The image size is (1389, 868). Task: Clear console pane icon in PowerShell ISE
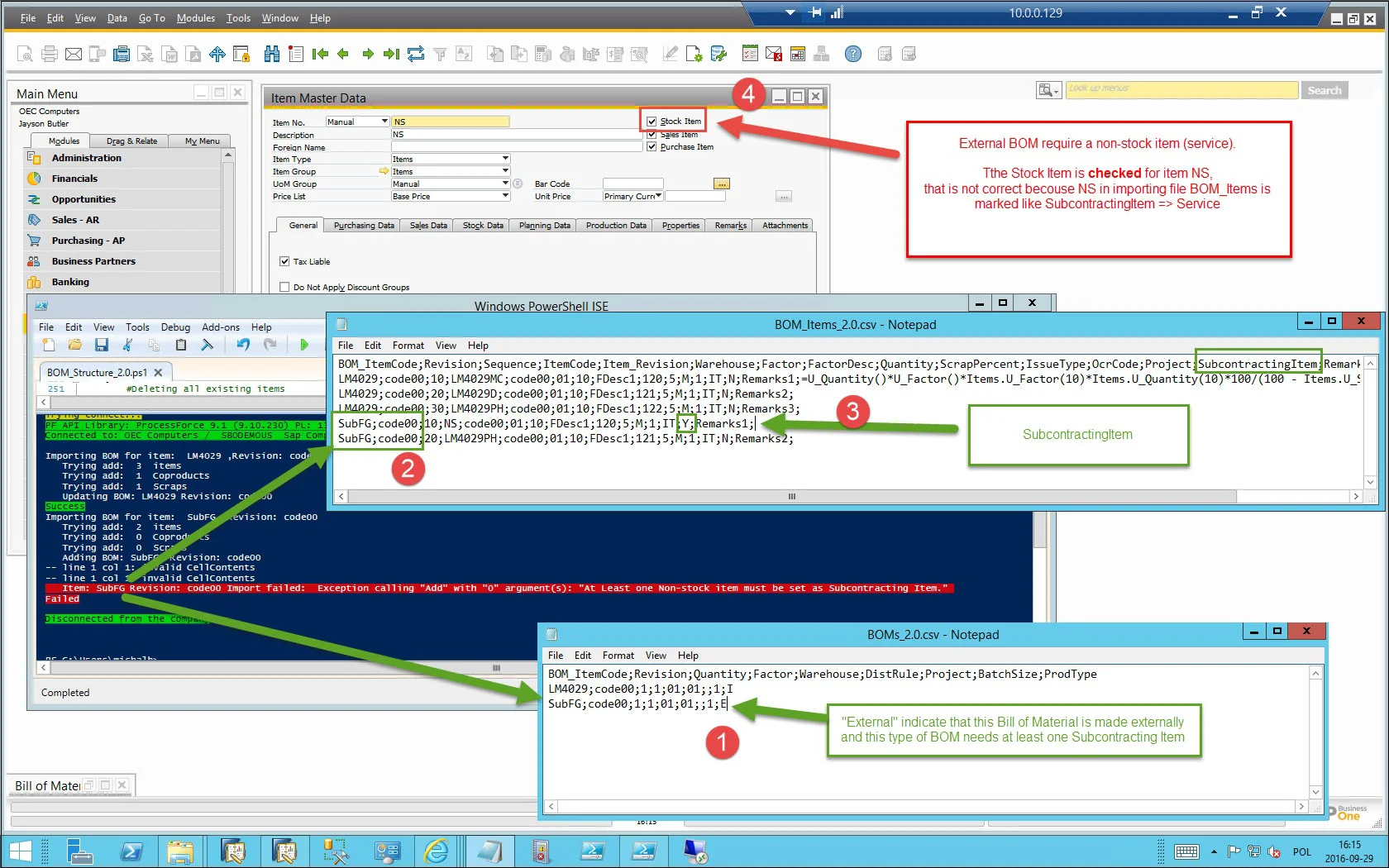coord(207,346)
